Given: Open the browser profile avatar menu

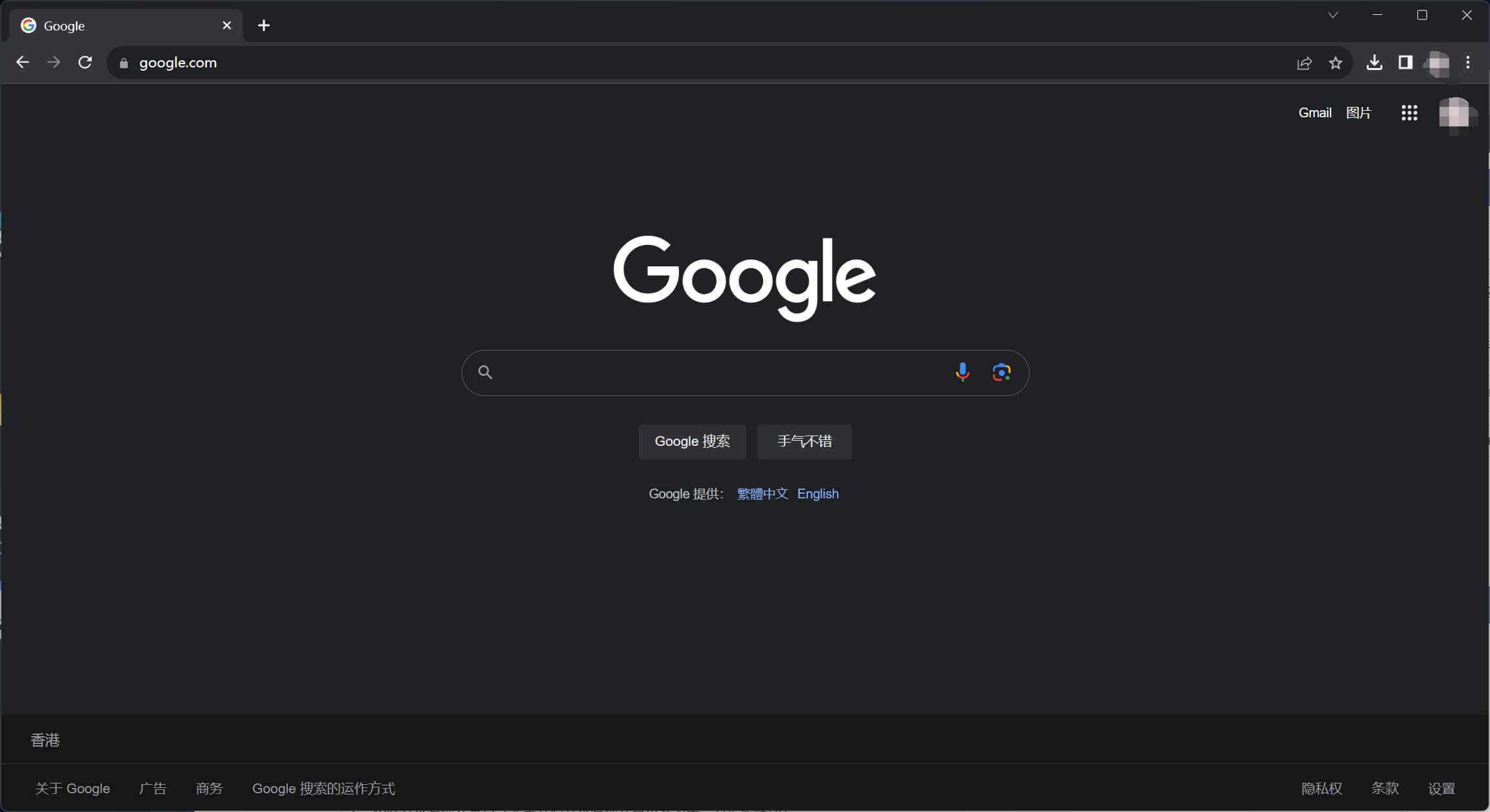Looking at the screenshot, I should (1437, 63).
